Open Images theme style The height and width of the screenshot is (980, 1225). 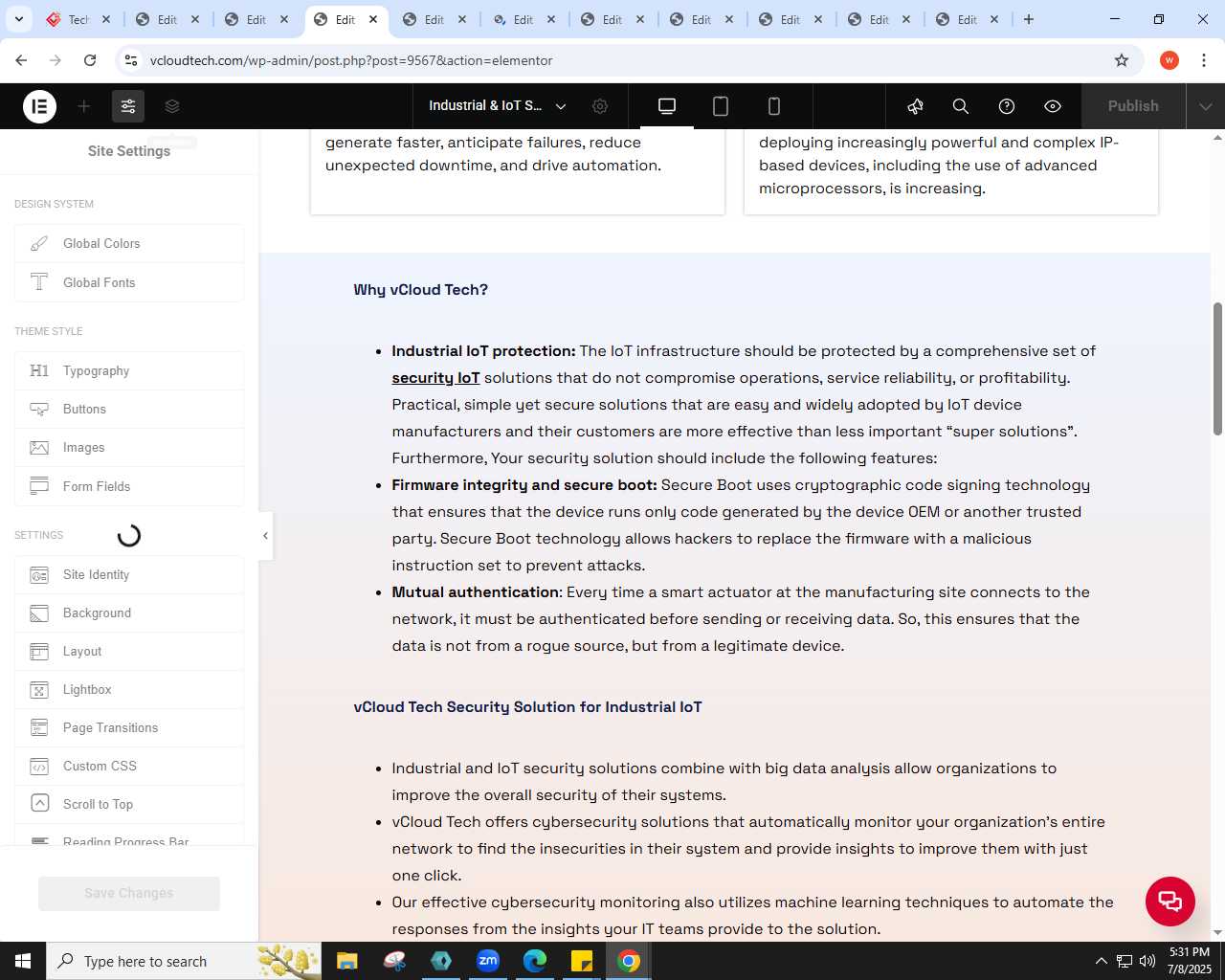pos(129,447)
